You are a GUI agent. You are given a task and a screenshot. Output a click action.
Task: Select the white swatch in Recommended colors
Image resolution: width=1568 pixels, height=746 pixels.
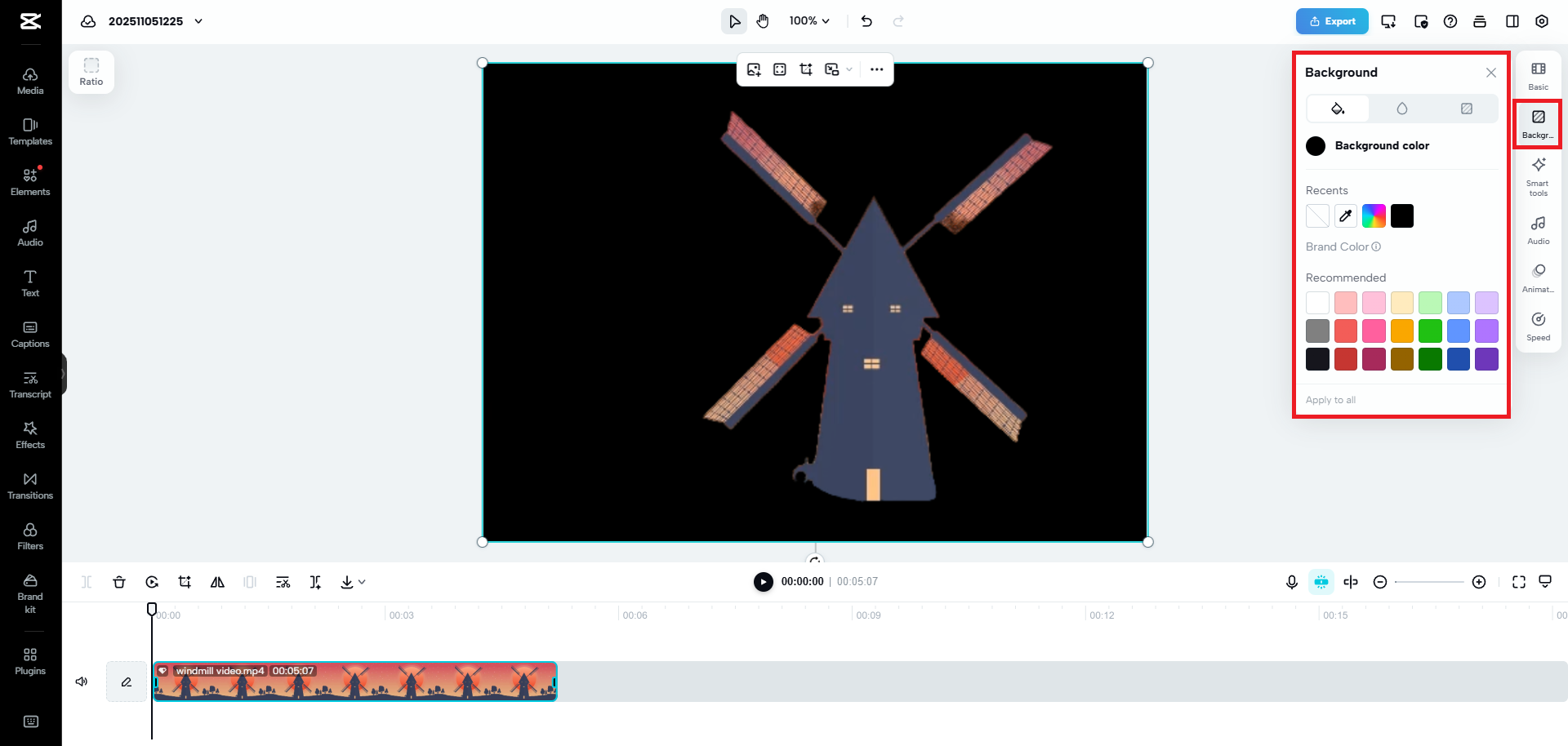coord(1317,303)
